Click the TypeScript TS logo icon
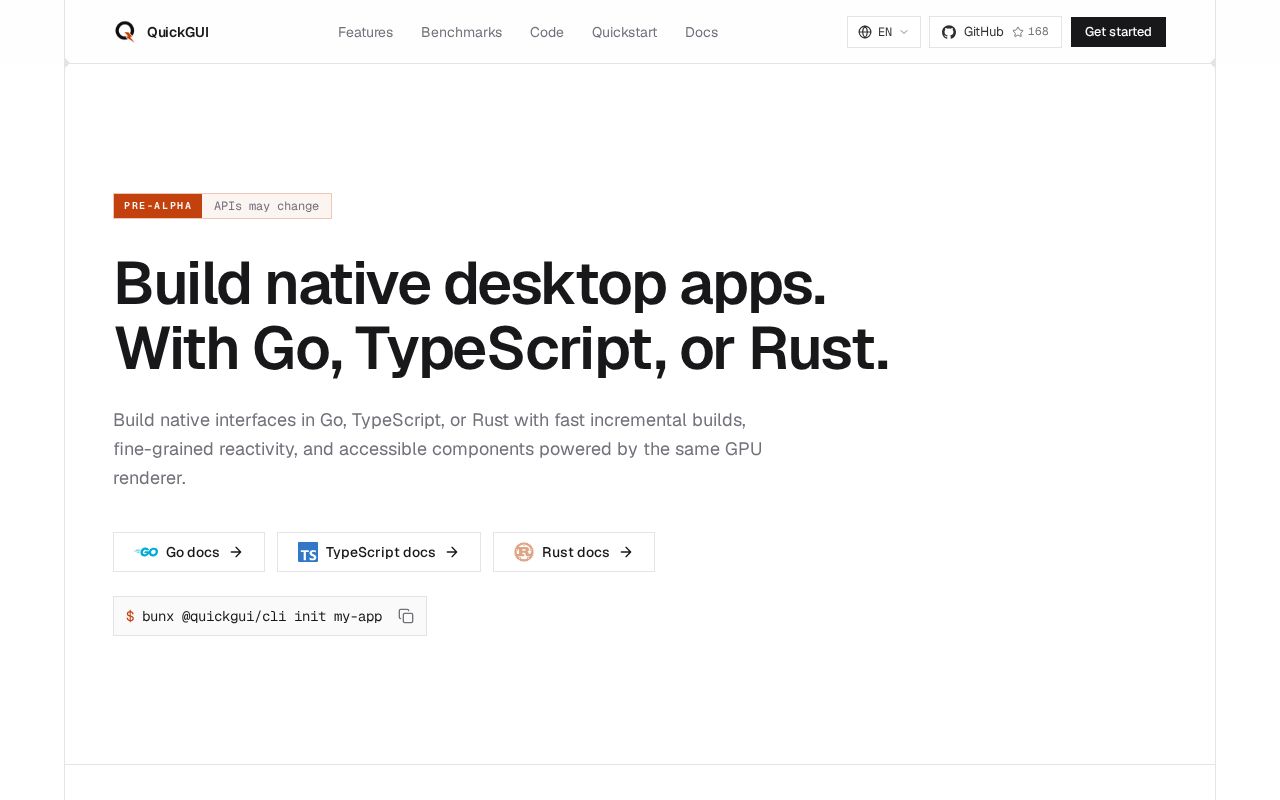The image size is (1280, 800). coord(308,552)
